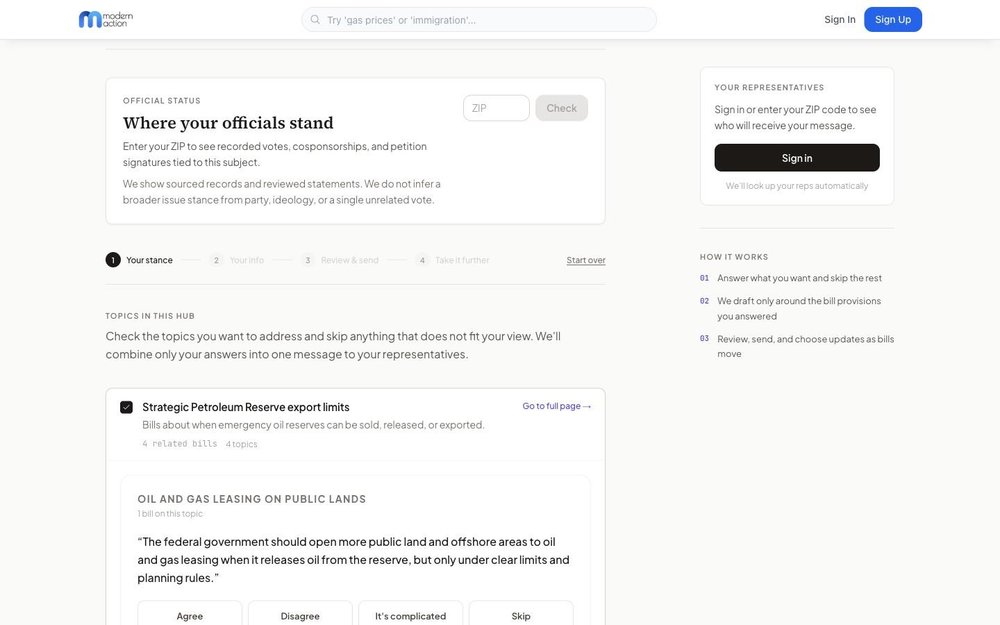Viewport: 1000px width, 625px height.
Task: Focus the 'gas prices' search field
Action: (x=479, y=20)
